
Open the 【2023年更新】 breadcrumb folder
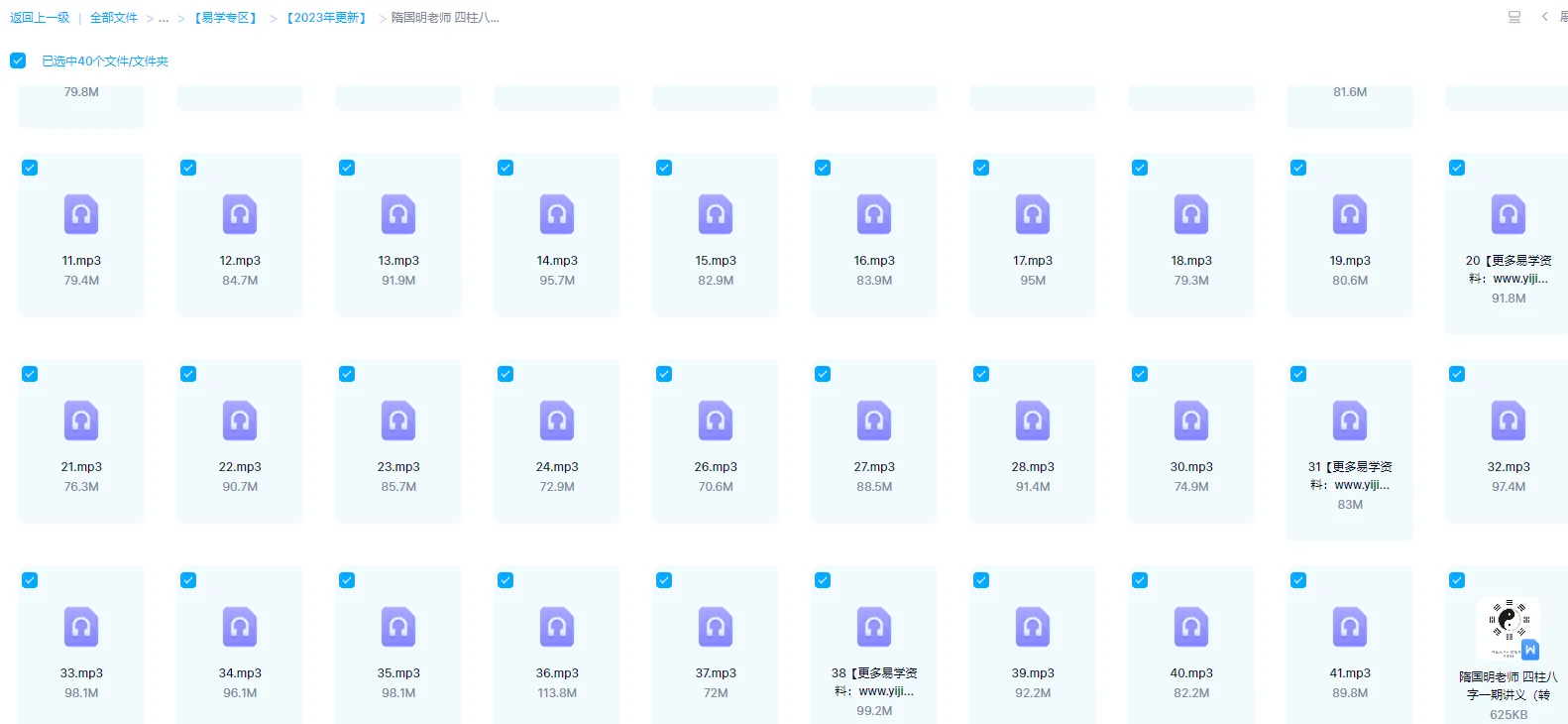tap(326, 18)
